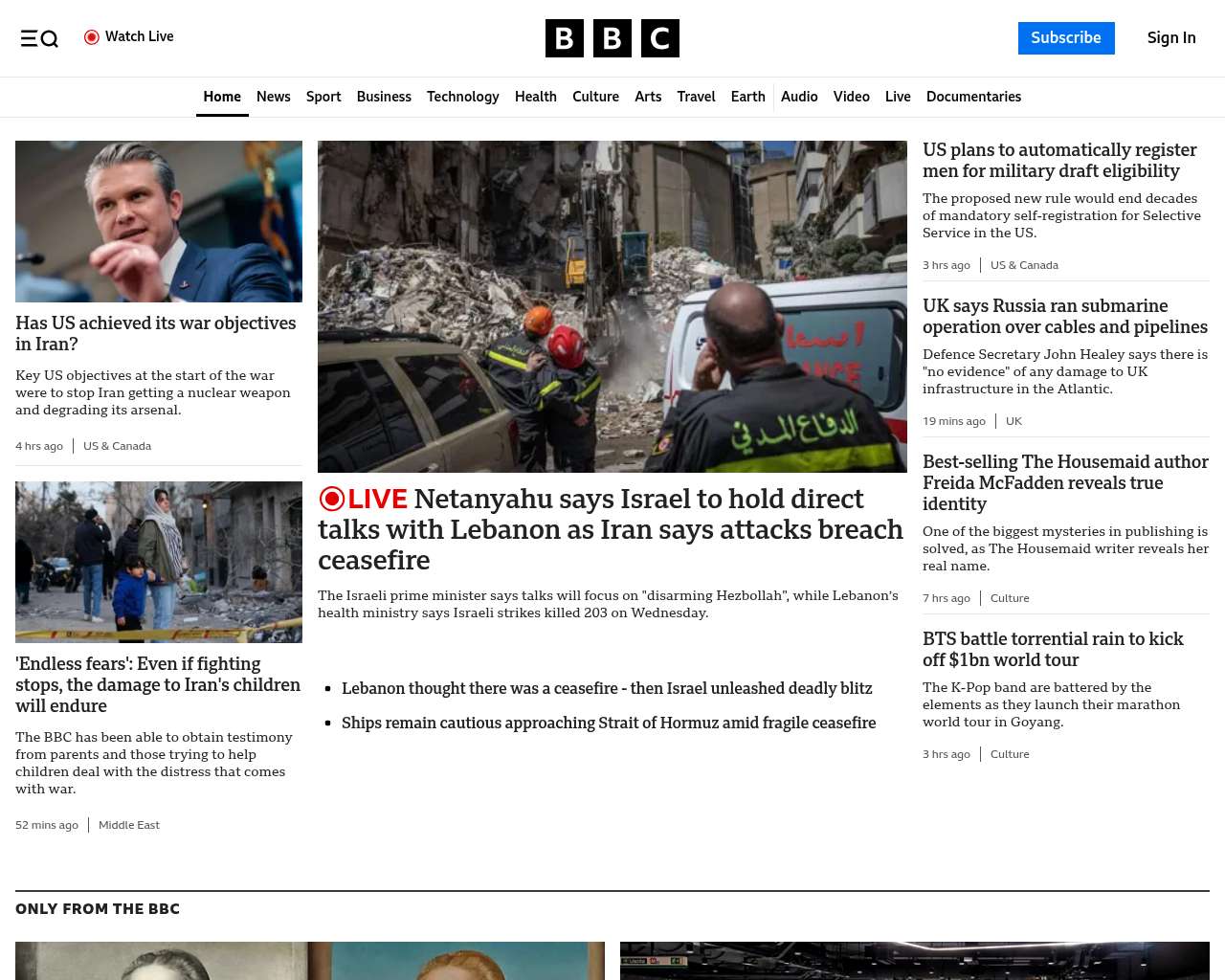The image size is (1225, 980).
Task: Read the Russia submarine operation story
Action: click(x=1064, y=317)
